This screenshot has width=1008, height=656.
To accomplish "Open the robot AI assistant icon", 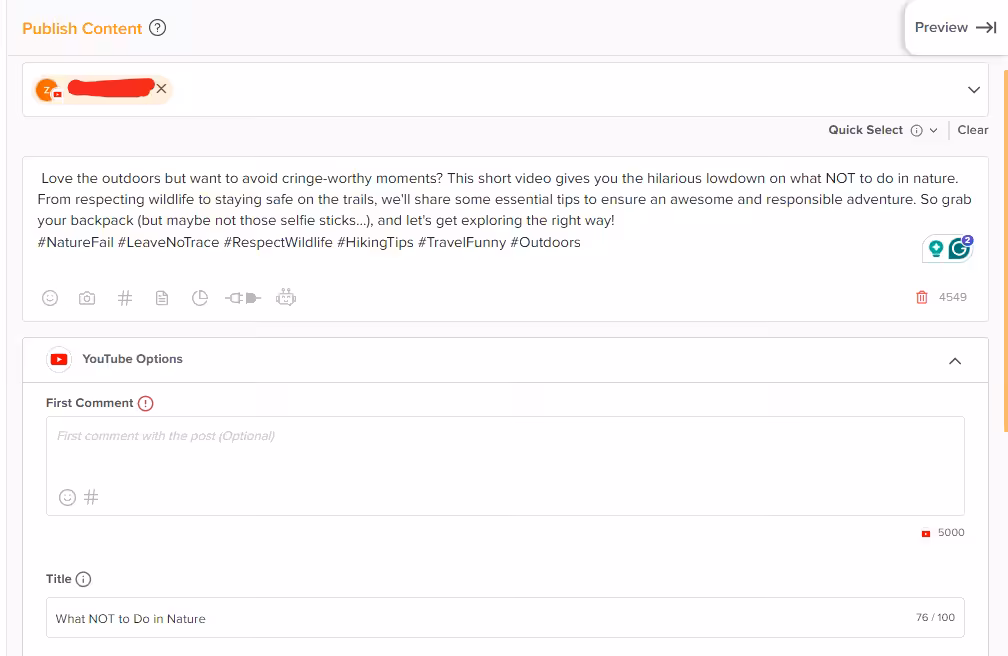I will click(x=286, y=297).
